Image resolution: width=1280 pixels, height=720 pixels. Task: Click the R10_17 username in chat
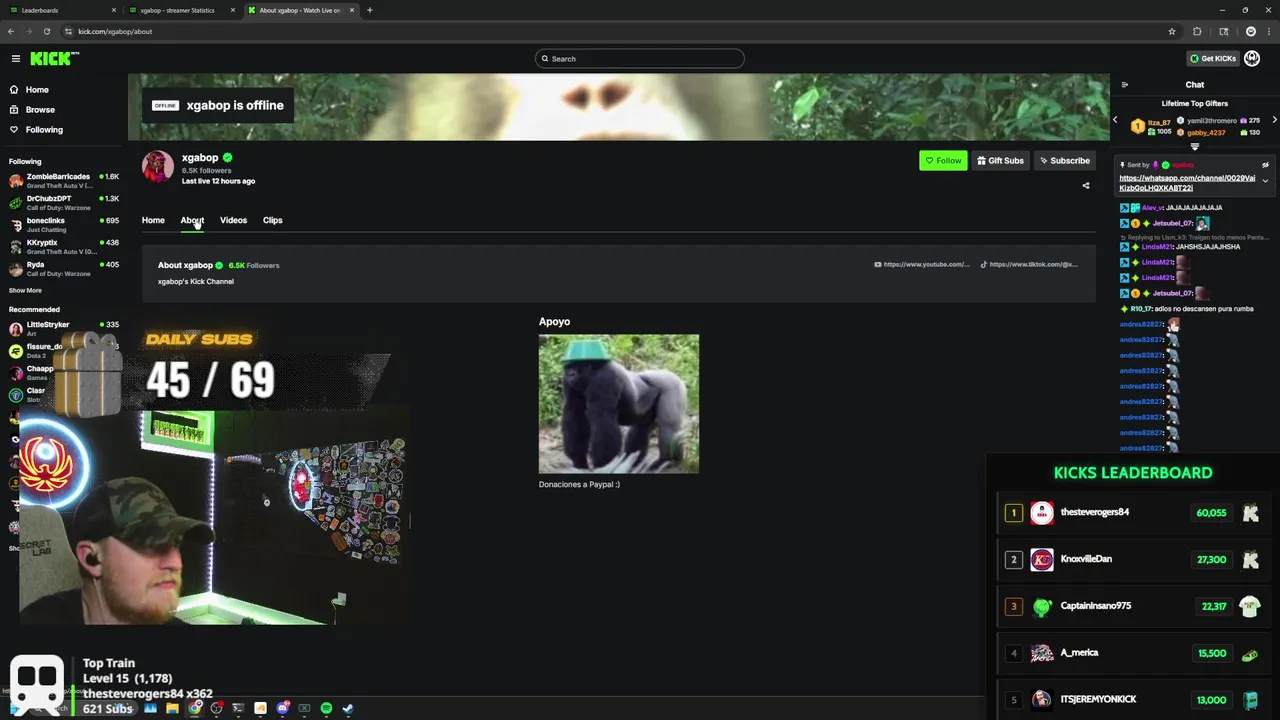pyautogui.click(x=1141, y=309)
